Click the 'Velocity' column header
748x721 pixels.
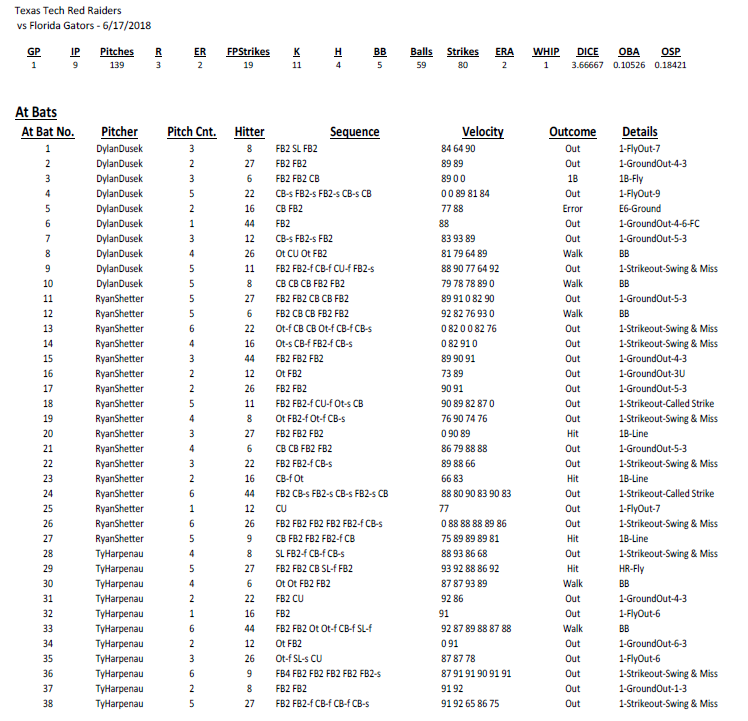[x=483, y=132]
